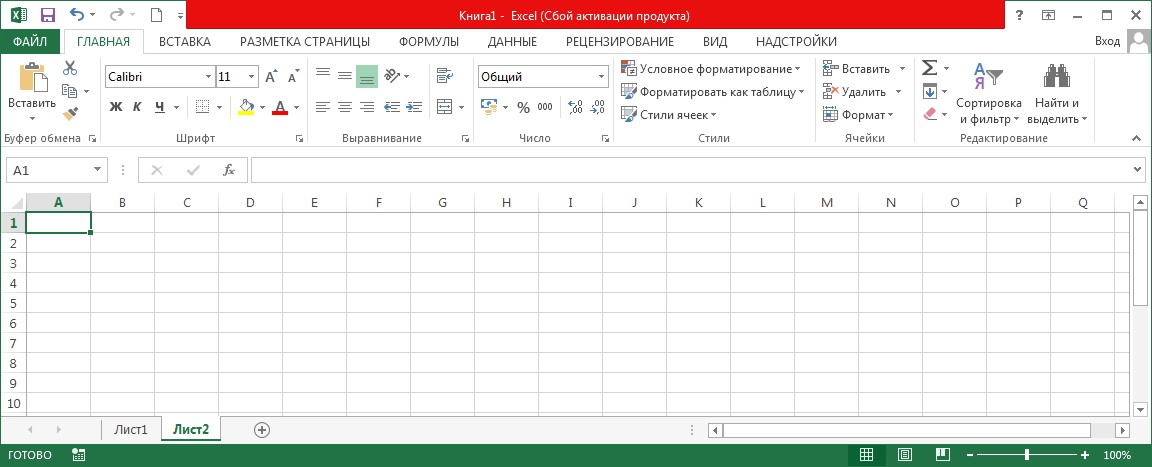This screenshot has height=467, width=1152.
Task: Align text to the right
Action: point(367,107)
